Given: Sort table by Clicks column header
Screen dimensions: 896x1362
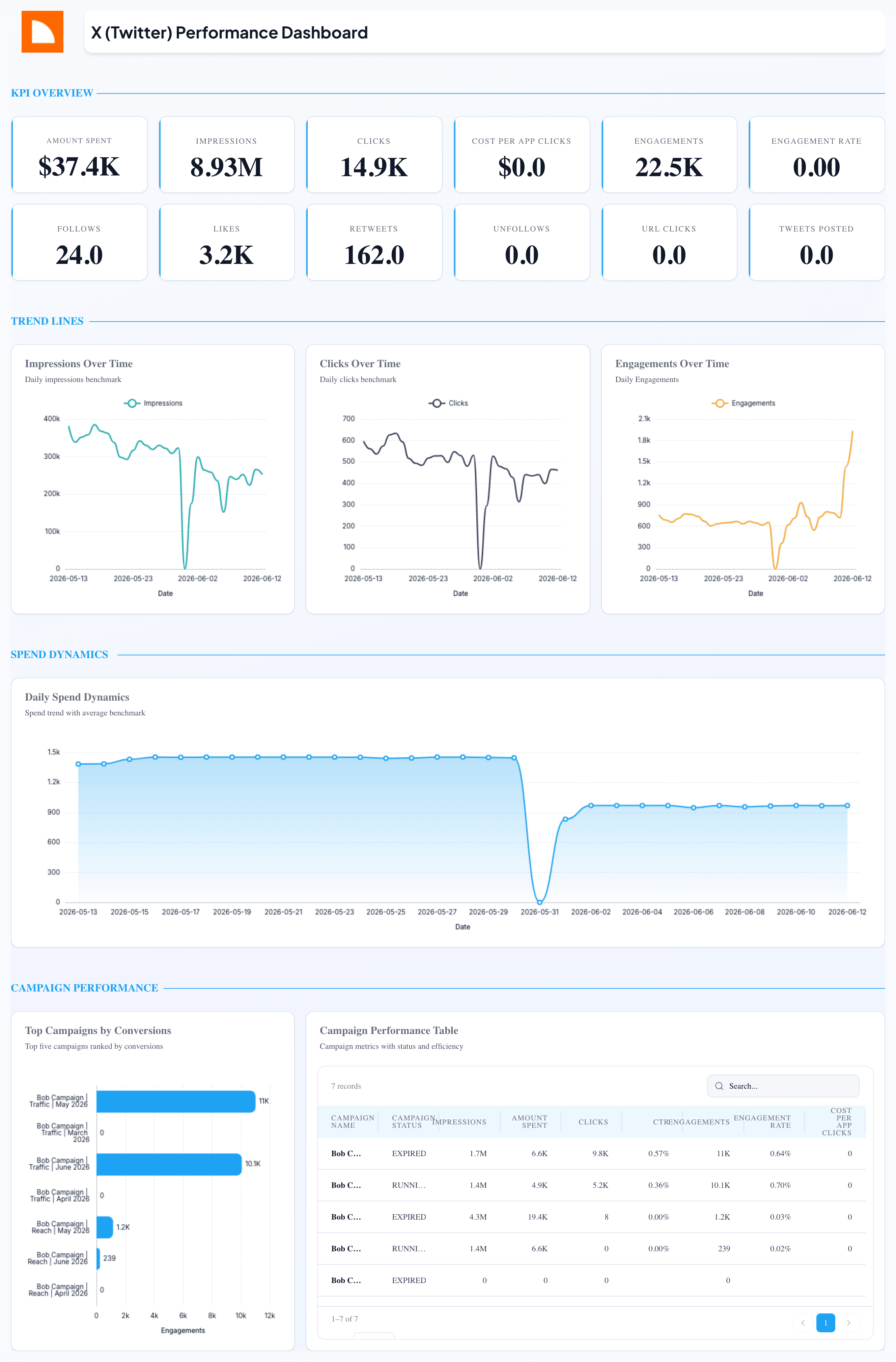Looking at the screenshot, I should click(593, 1122).
